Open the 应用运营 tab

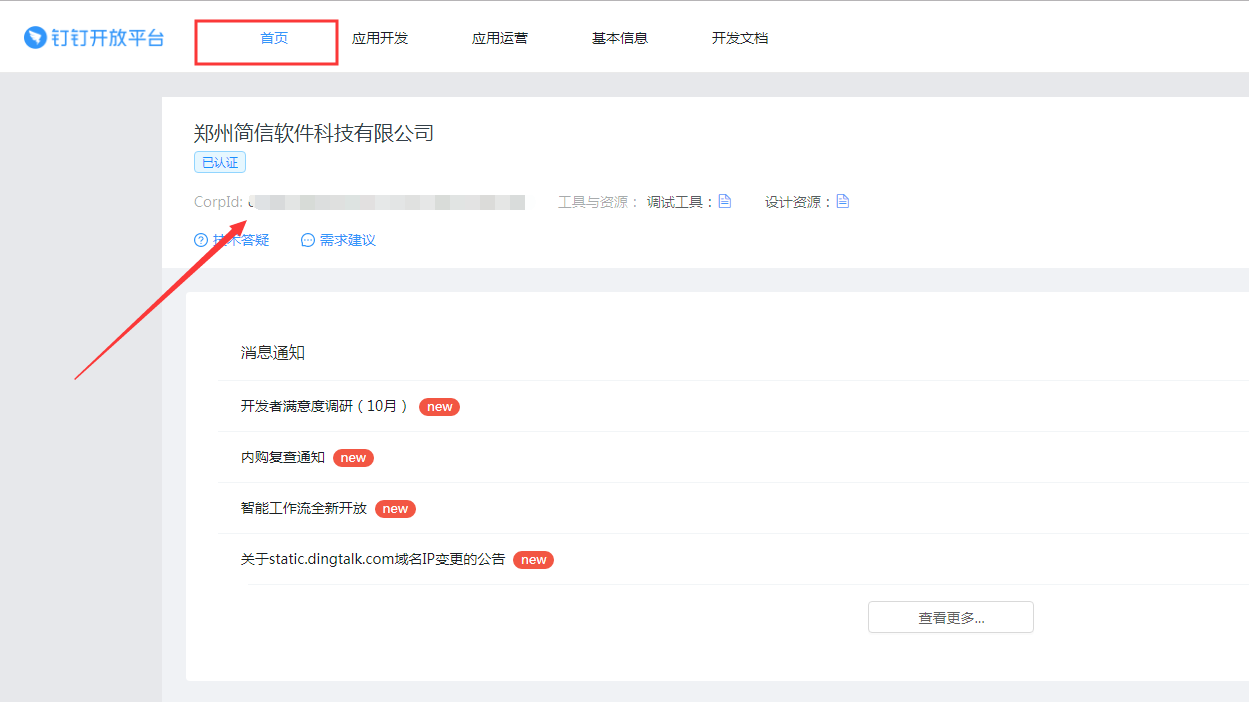[500, 38]
